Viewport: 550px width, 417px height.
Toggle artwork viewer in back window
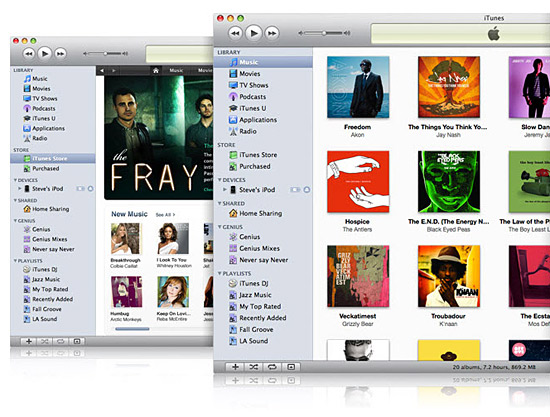point(77,341)
